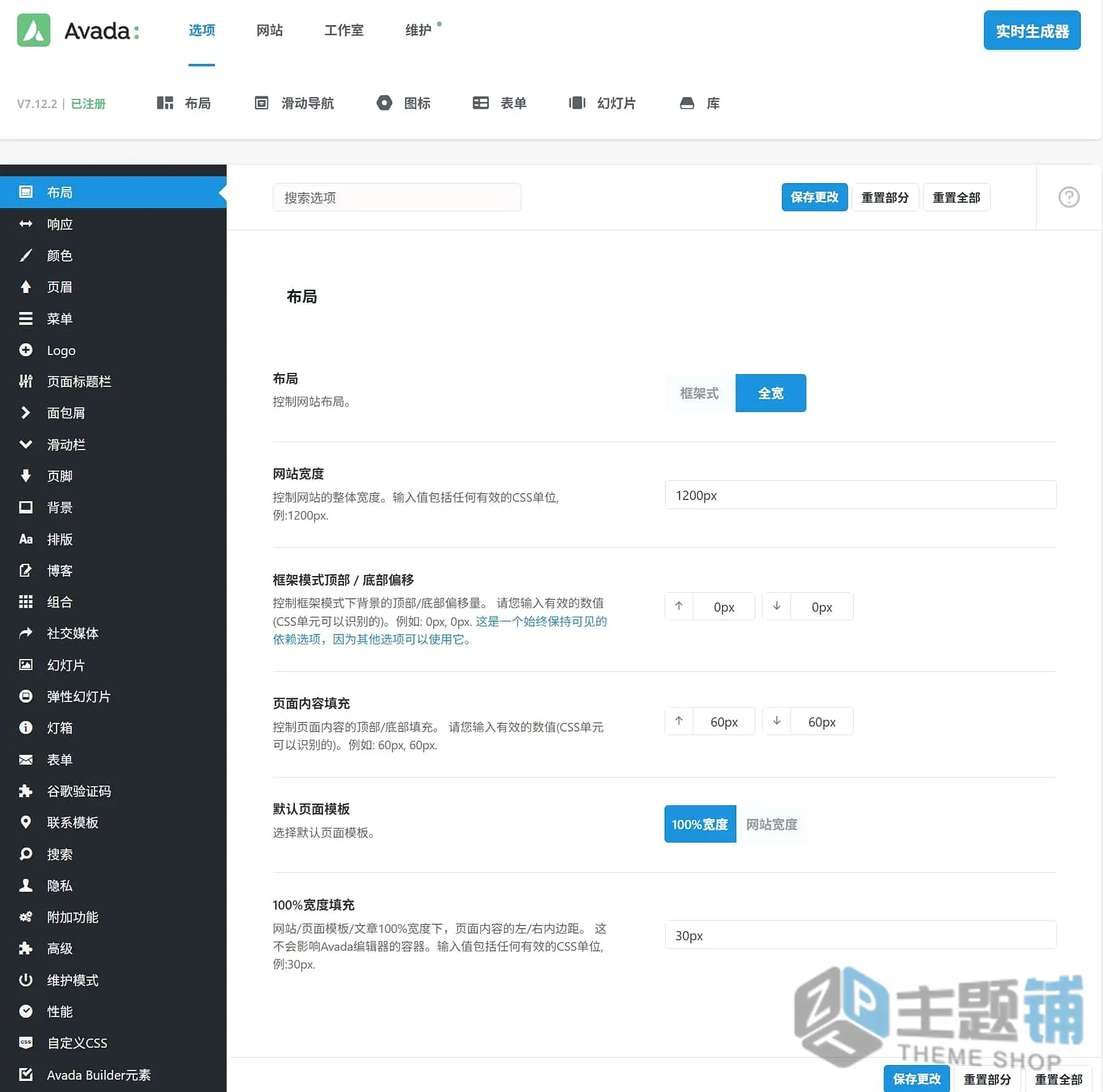Select the 全宽 layout option
Image resolution: width=1103 pixels, height=1092 pixels.
click(x=771, y=393)
